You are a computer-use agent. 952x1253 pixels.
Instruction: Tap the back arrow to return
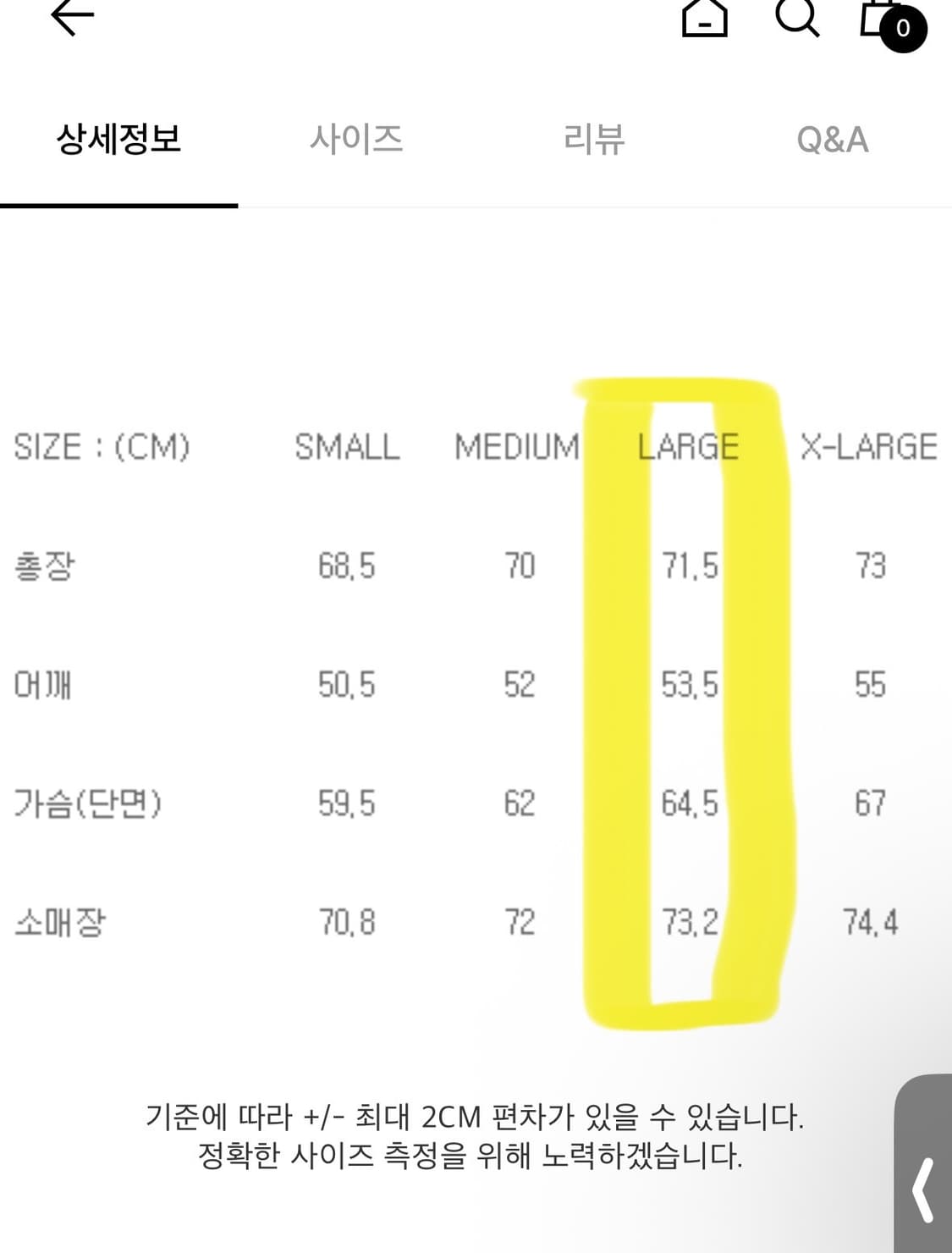click(71, 19)
